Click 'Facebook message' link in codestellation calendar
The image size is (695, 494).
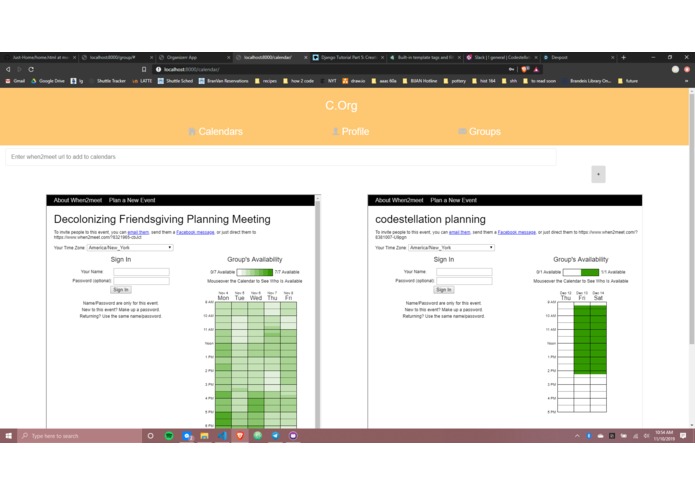pos(517,232)
